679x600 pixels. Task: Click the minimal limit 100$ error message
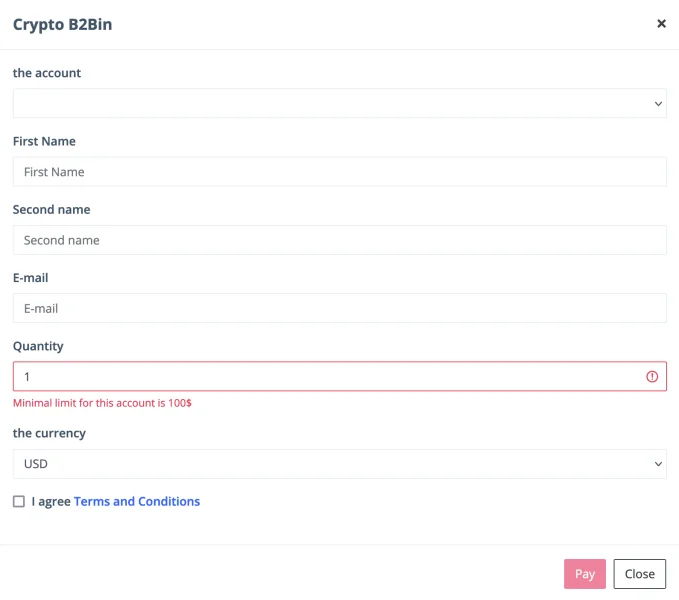(102, 404)
